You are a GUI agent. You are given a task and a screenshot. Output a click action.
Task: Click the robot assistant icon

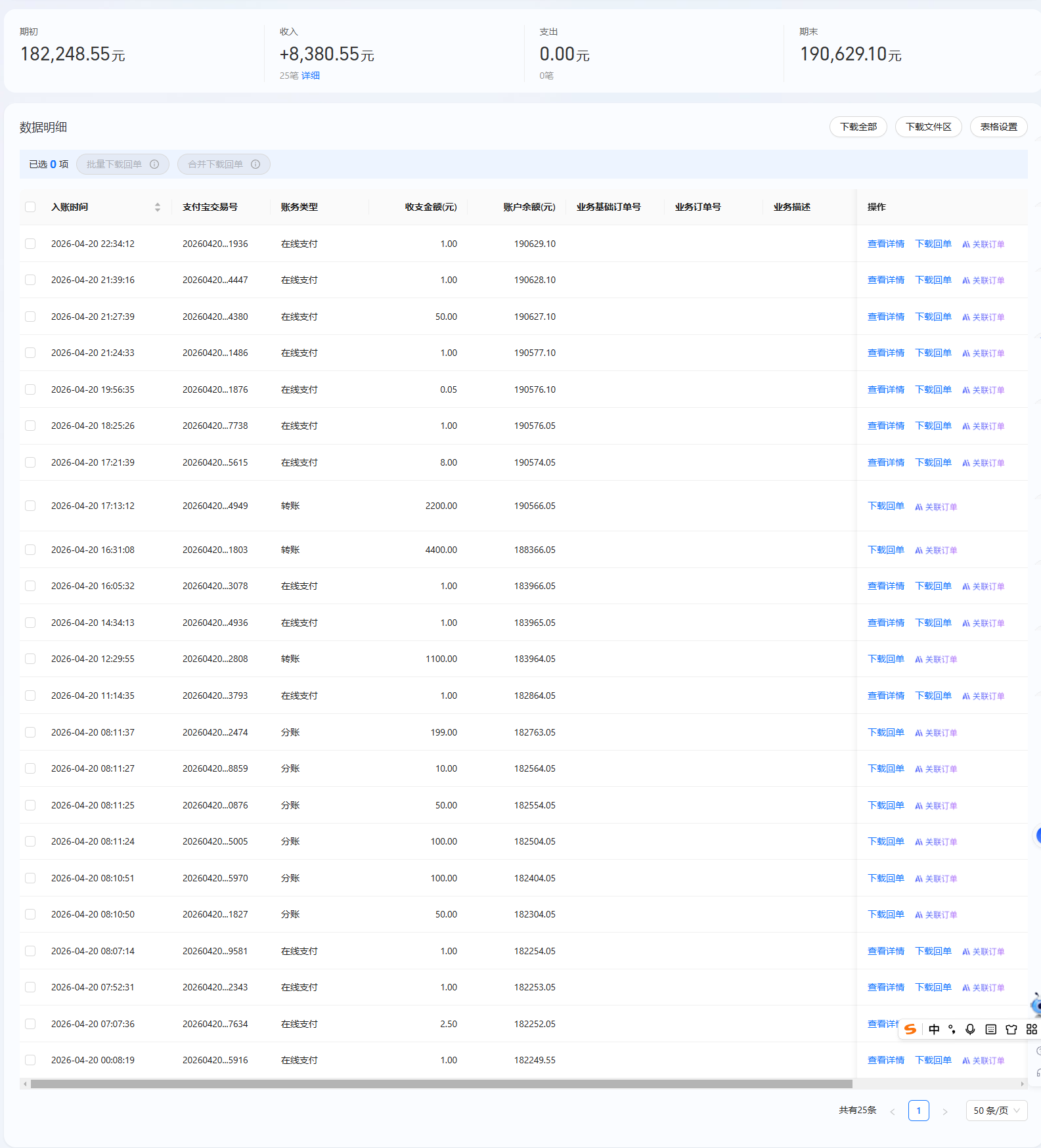tap(1036, 1005)
